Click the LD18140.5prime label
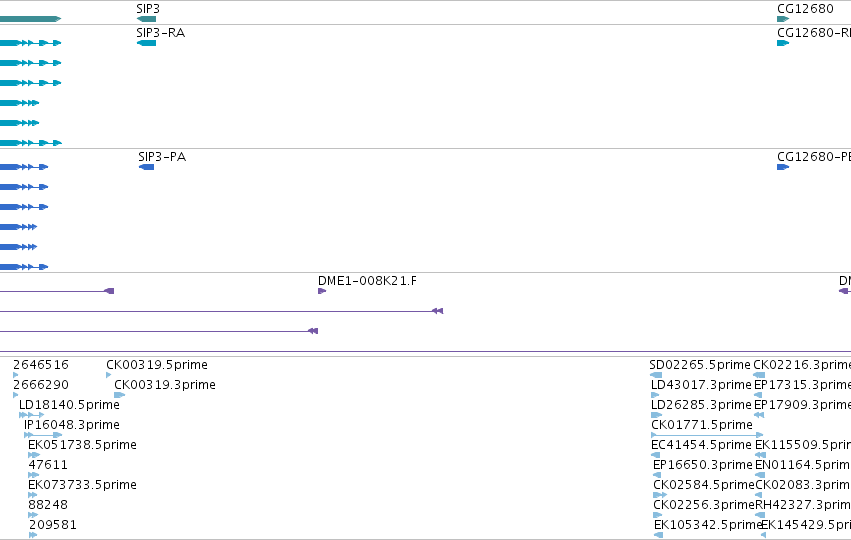This screenshot has height=540, width=851. (x=69, y=405)
